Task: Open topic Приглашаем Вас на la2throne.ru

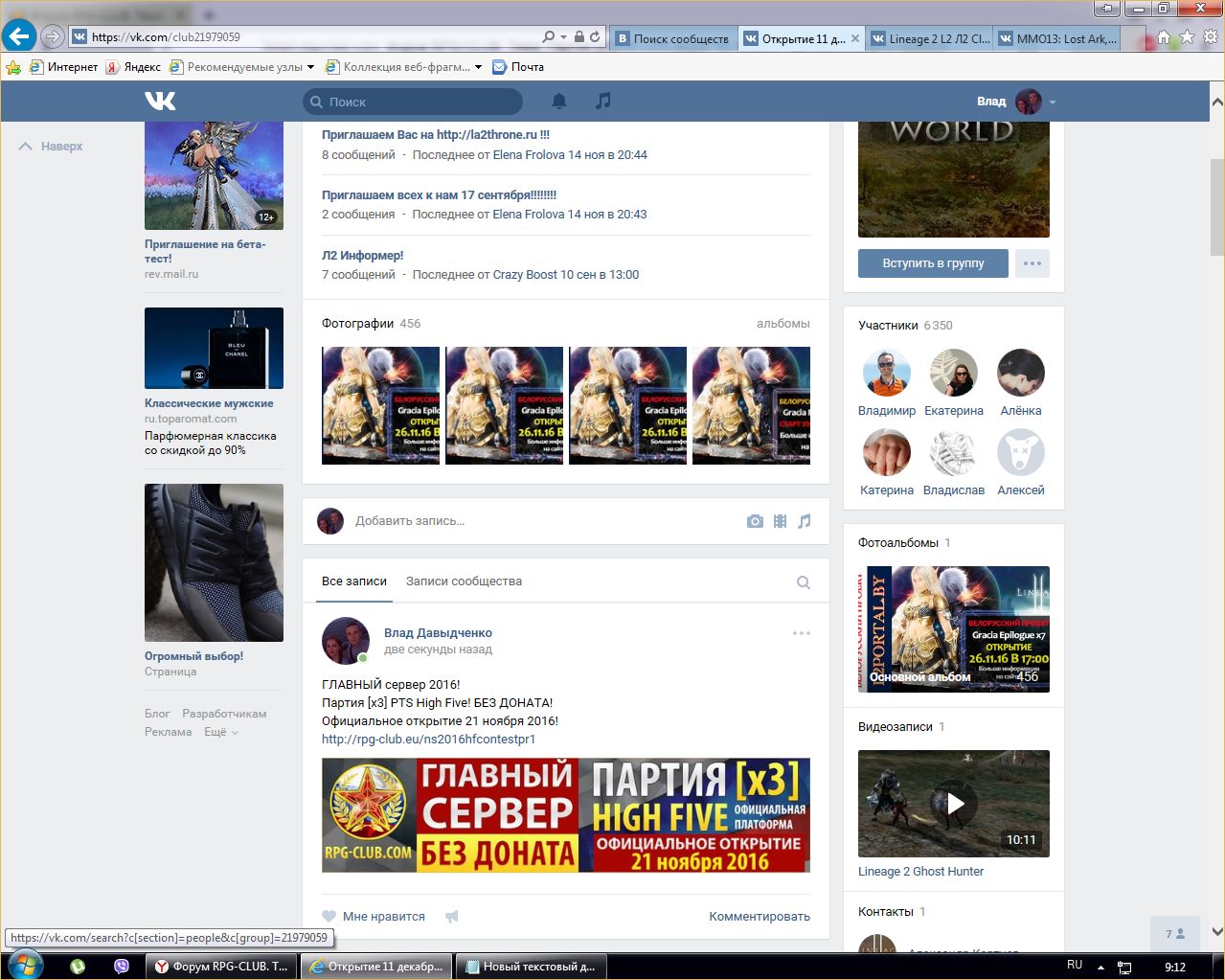Action: click(x=436, y=135)
